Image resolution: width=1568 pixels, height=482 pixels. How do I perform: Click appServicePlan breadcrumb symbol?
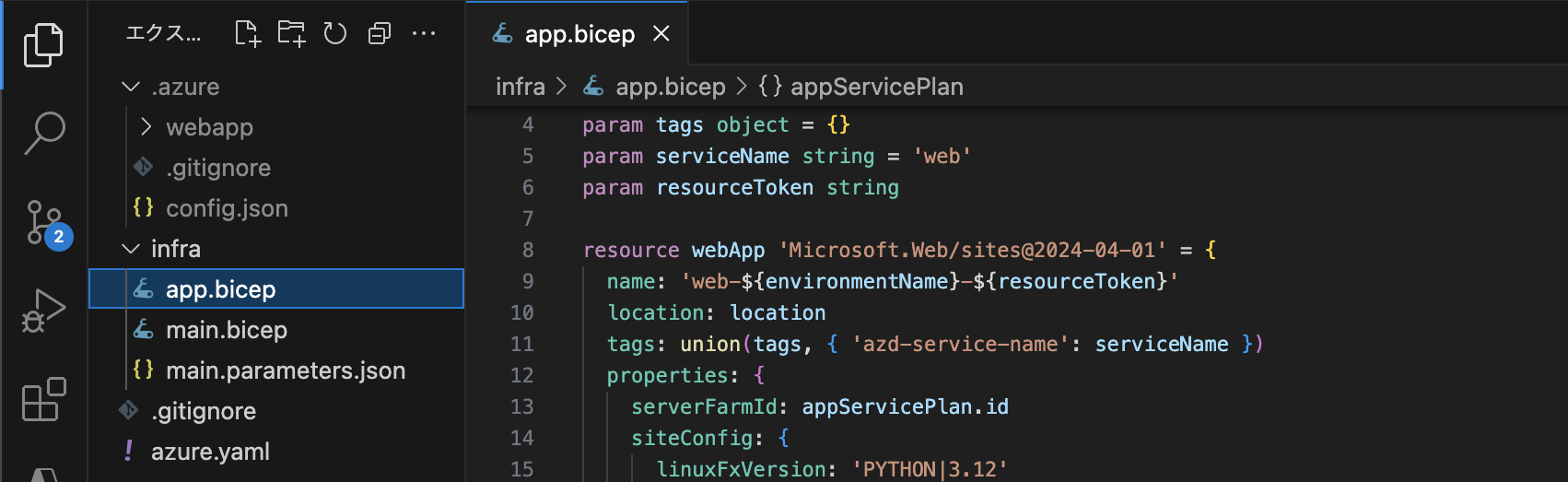click(x=861, y=87)
